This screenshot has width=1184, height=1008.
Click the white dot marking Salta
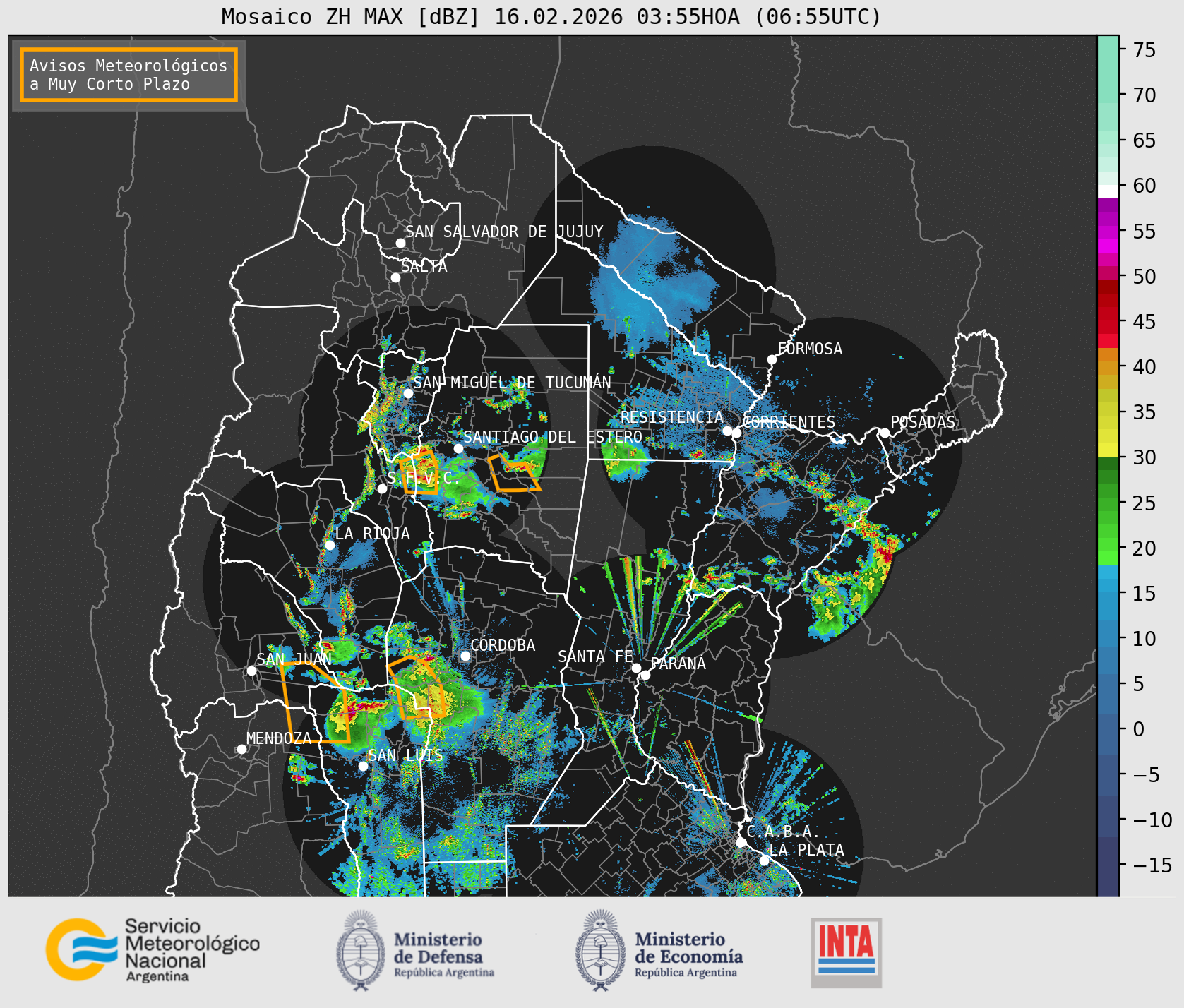[396, 277]
